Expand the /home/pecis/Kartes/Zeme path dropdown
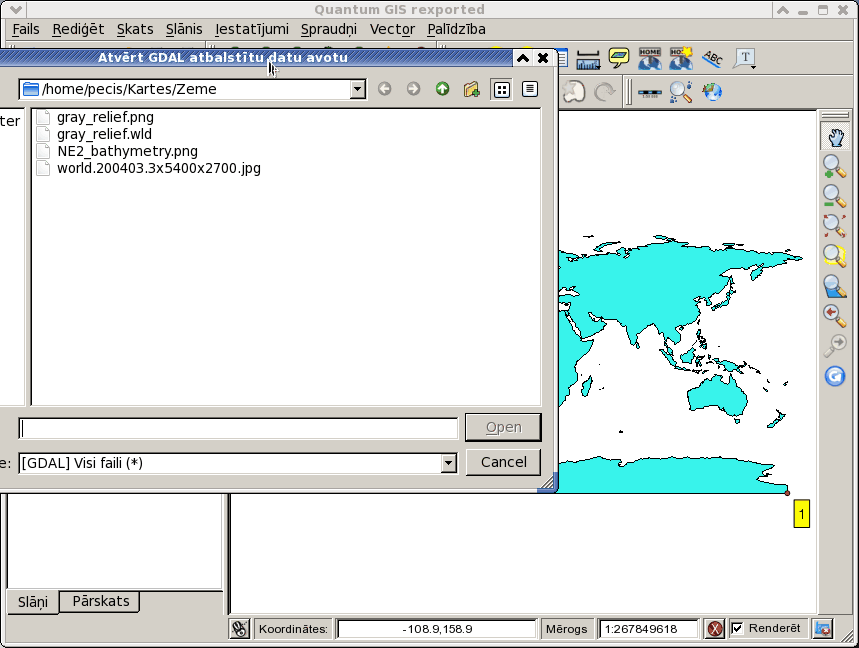This screenshot has height=648, width=859. tap(358, 89)
